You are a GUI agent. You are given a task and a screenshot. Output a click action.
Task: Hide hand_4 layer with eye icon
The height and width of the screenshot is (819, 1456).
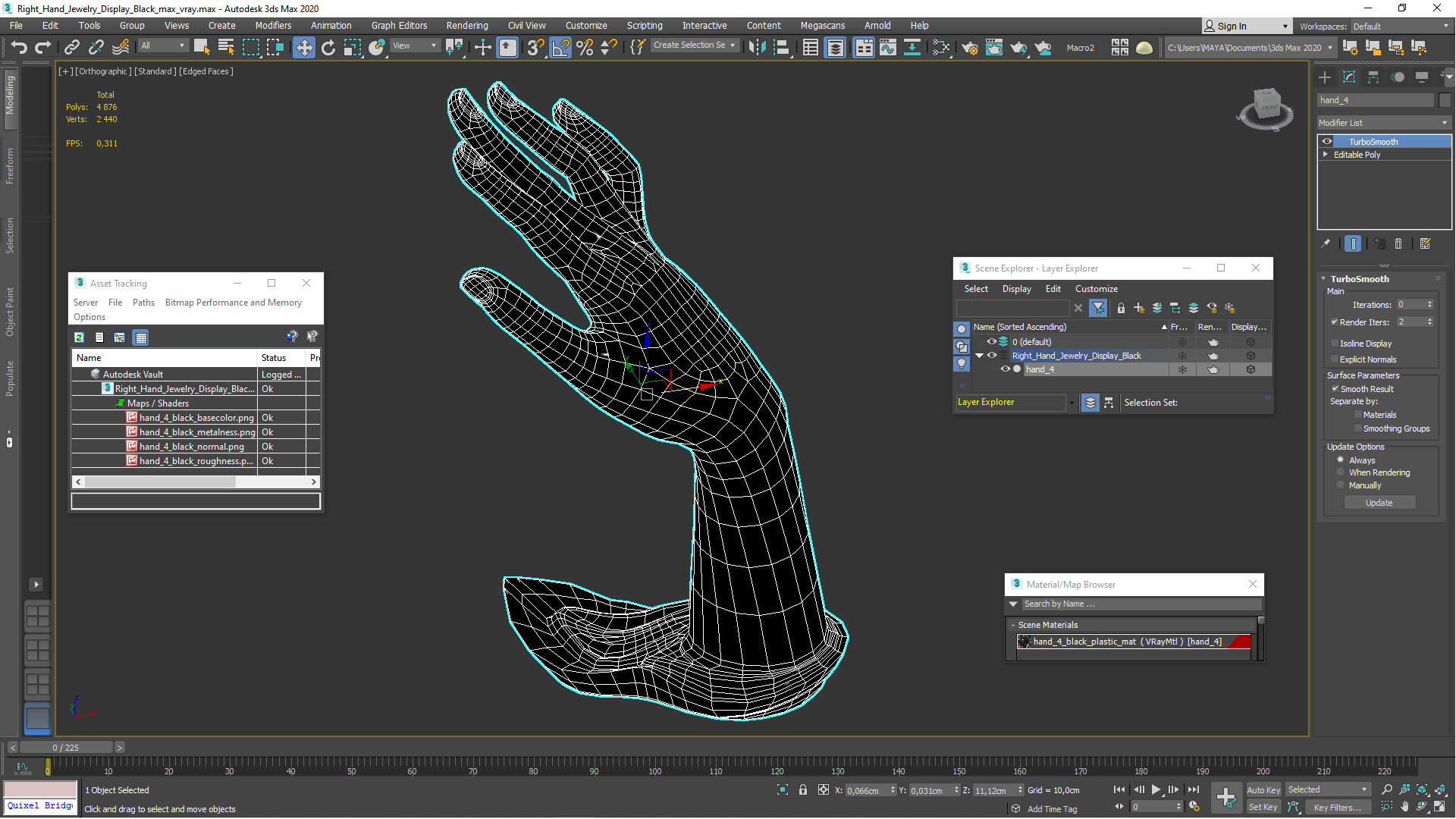(1006, 369)
